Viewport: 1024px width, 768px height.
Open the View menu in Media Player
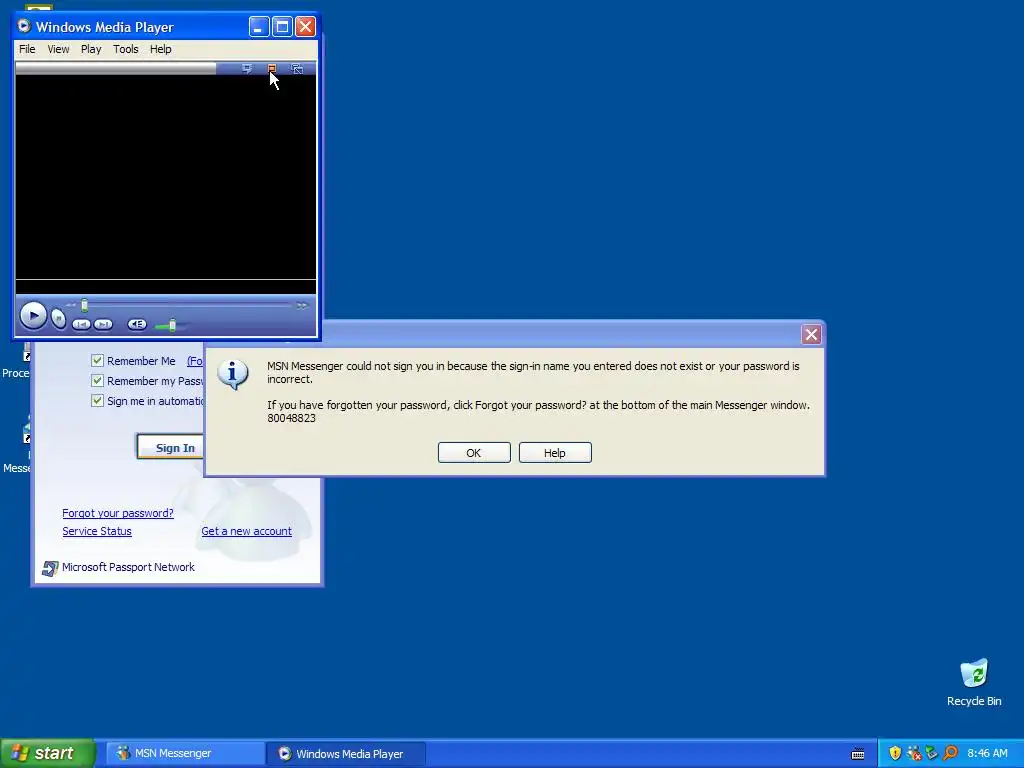click(x=58, y=49)
